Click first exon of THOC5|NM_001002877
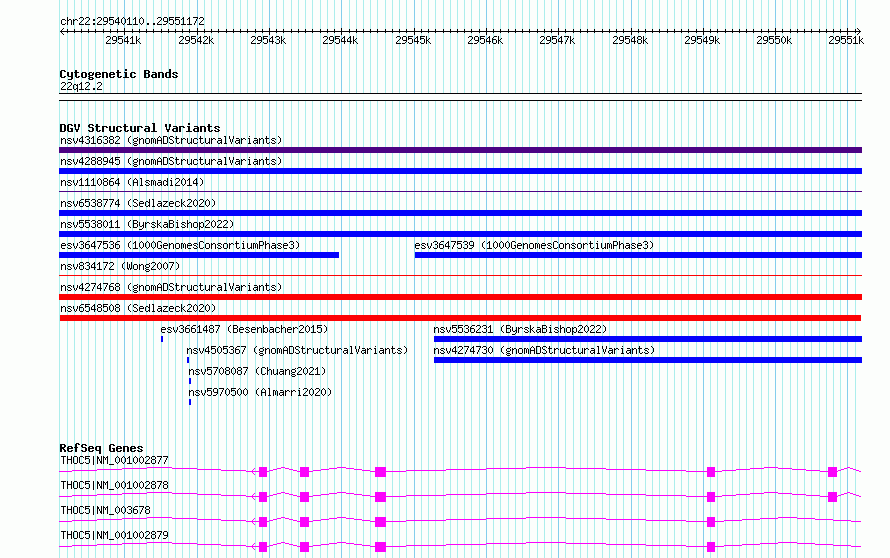This screenshot has width=890, height=558. (263, 472)
